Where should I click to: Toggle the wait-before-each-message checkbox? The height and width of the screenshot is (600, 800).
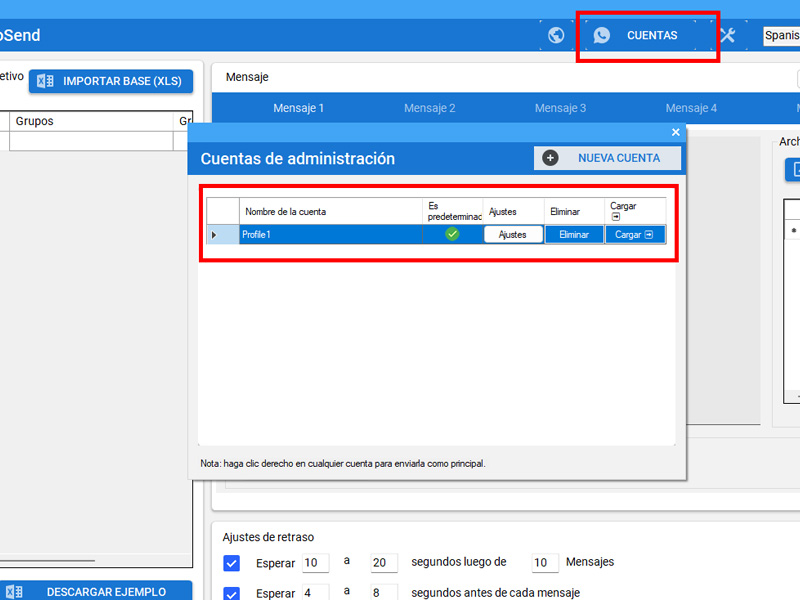click(232, 593)
